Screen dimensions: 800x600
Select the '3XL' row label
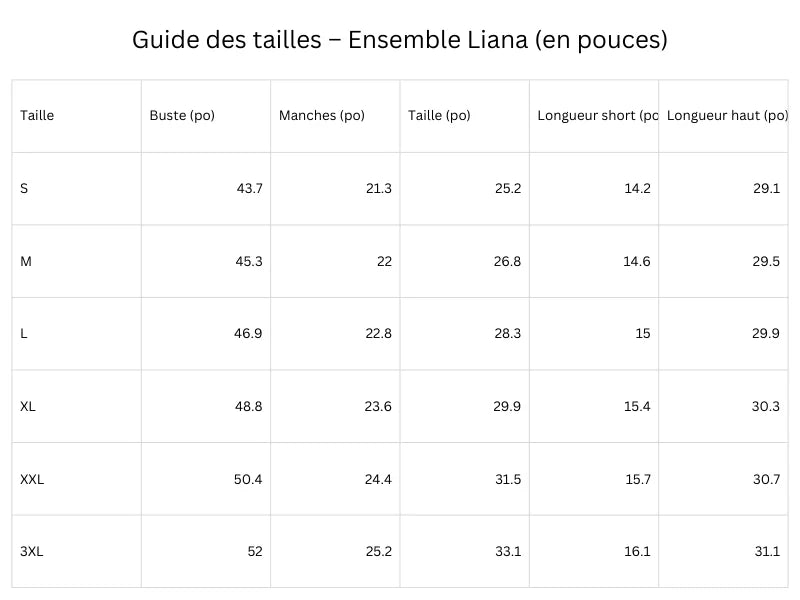point(31,552)
